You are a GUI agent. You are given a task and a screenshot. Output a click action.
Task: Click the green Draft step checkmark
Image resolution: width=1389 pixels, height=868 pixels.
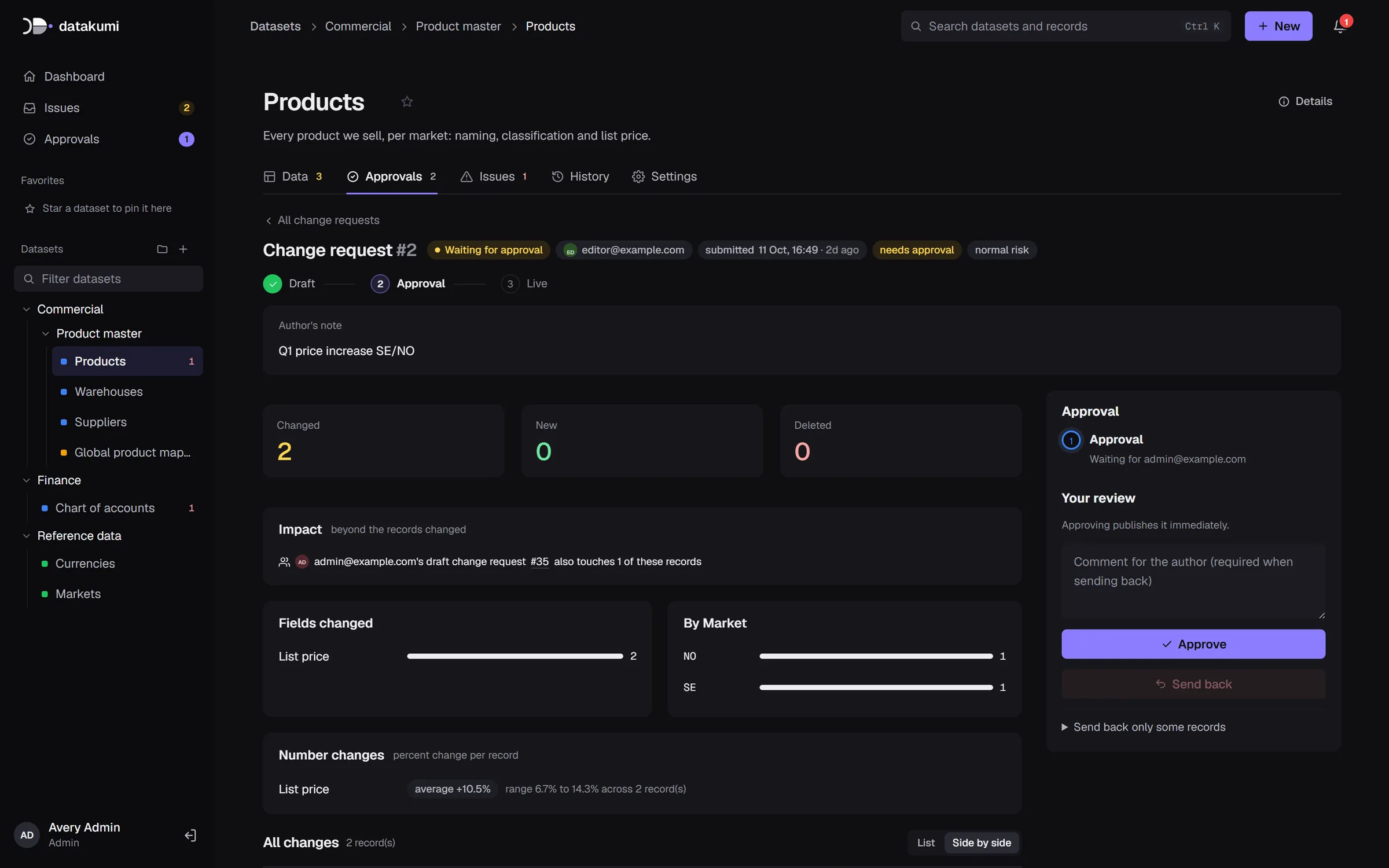273,284
